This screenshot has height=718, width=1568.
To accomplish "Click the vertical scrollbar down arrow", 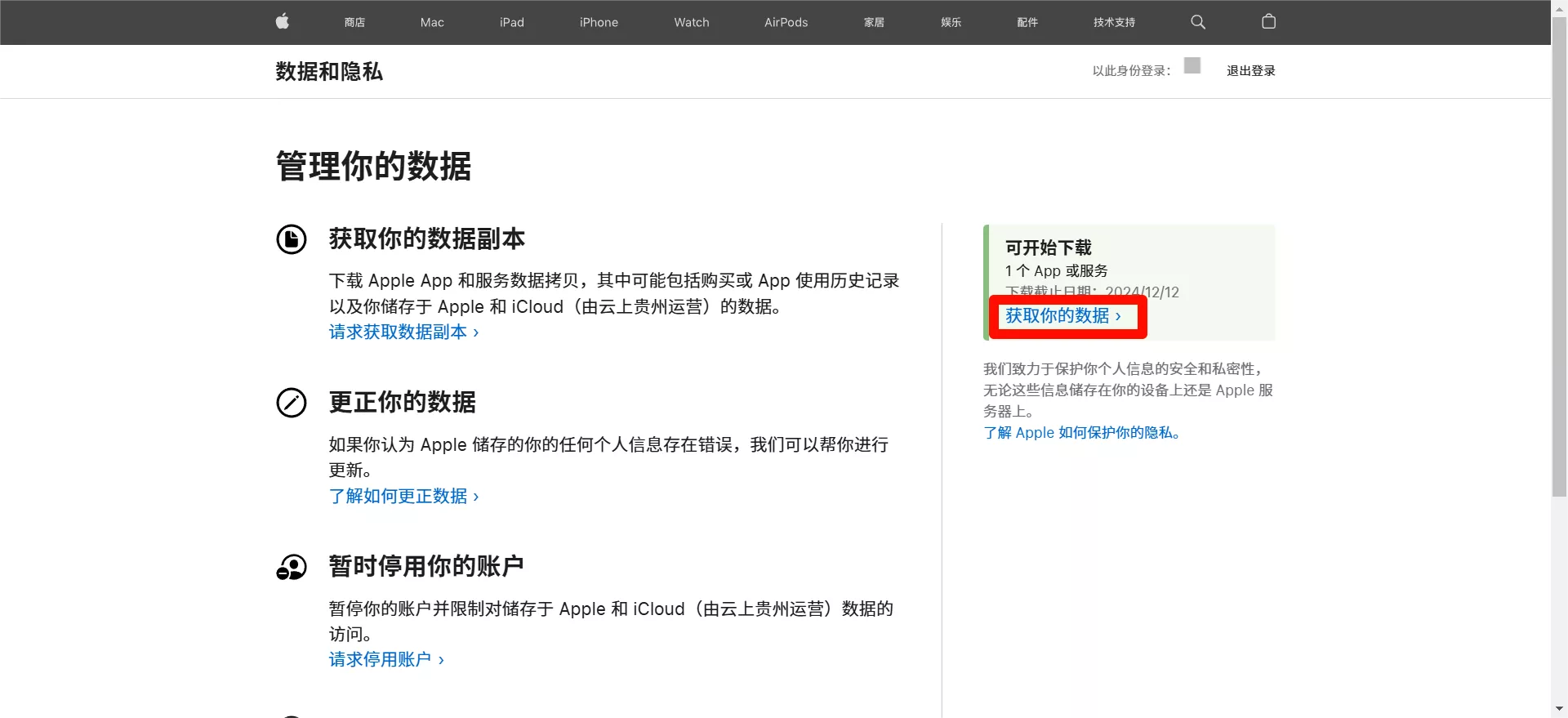I will coord(1559,709).
